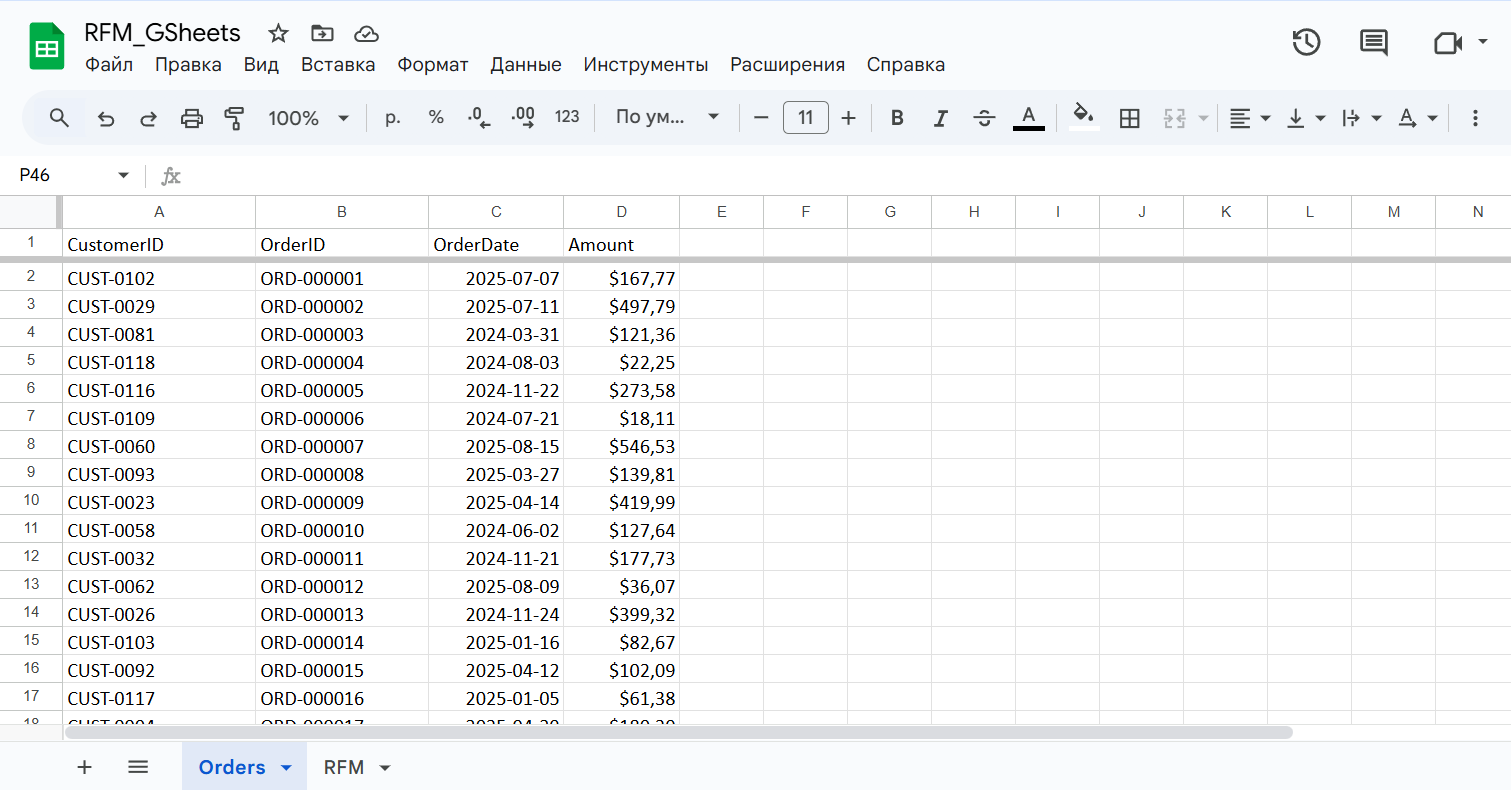Open the comments panel icon
Image resolution: width=1511 pixels, height=790 pixels.
1373,42
